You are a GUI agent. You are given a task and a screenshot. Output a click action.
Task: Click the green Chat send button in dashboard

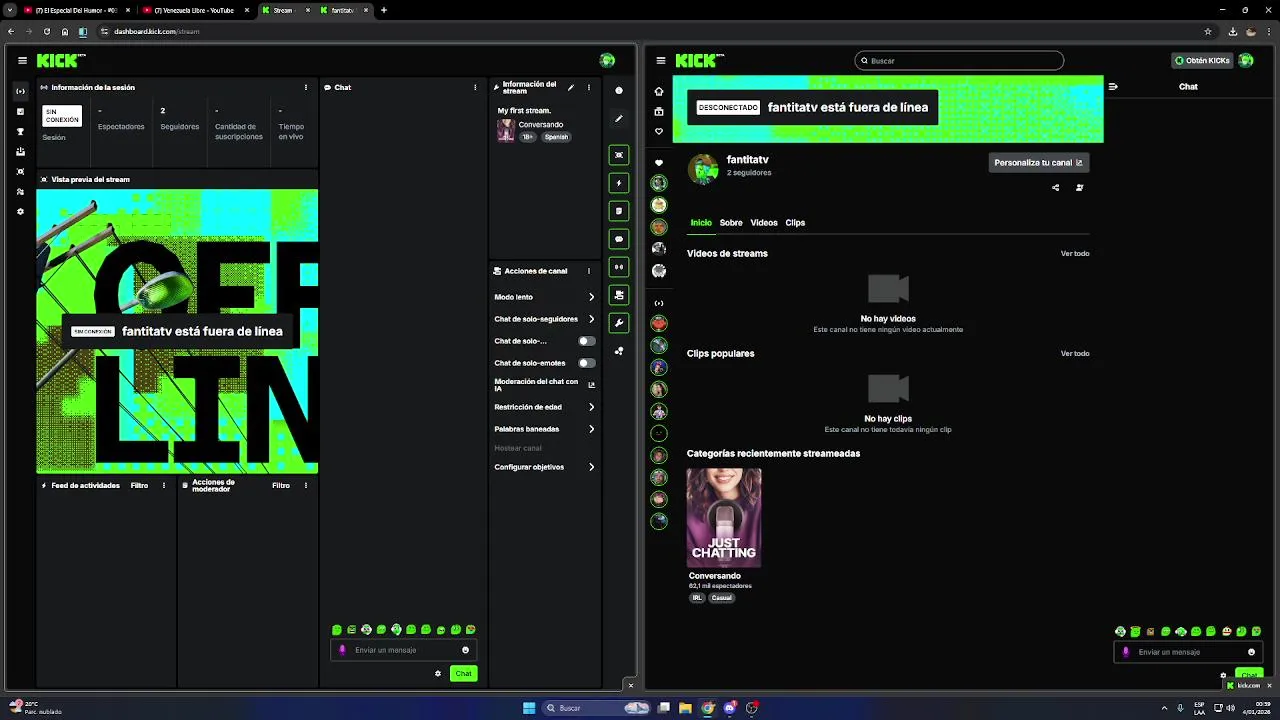(463, 673)
